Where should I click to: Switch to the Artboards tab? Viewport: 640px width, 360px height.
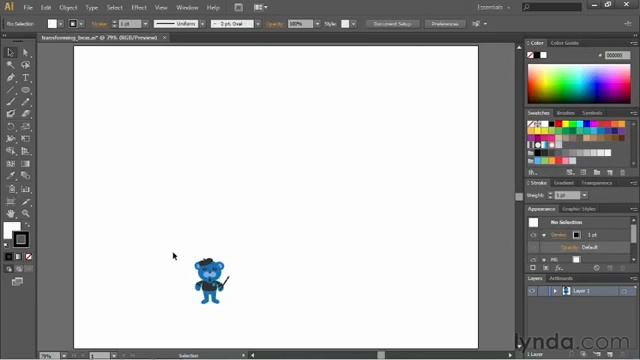tap(561, 278)
